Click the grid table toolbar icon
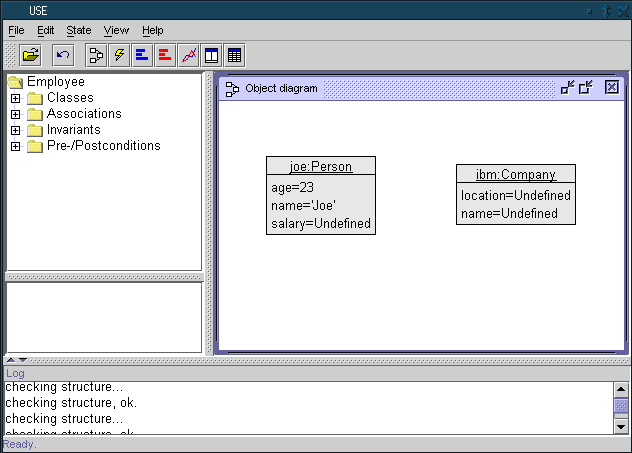 (x=234, y=54)
